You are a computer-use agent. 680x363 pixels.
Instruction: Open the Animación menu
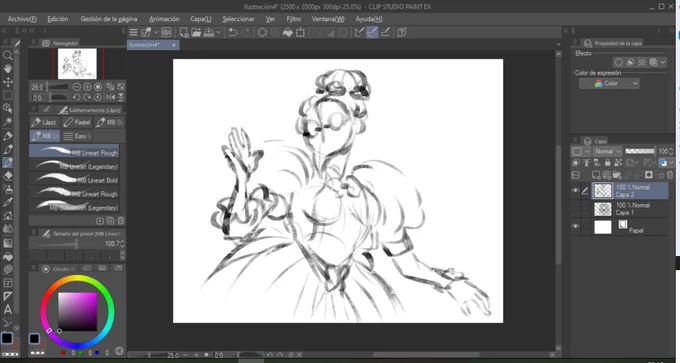click(164, 19)
